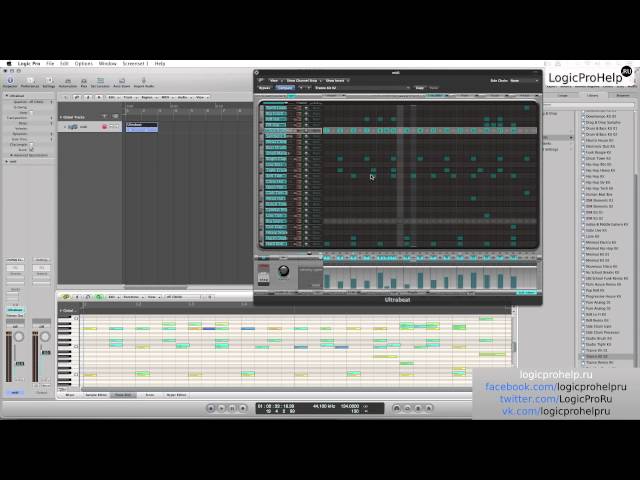Click the Ultrabeat instrument slot on channel strip
Image resolution: width=640 pixels, height=480 pixels.
(x=15, y=310)
